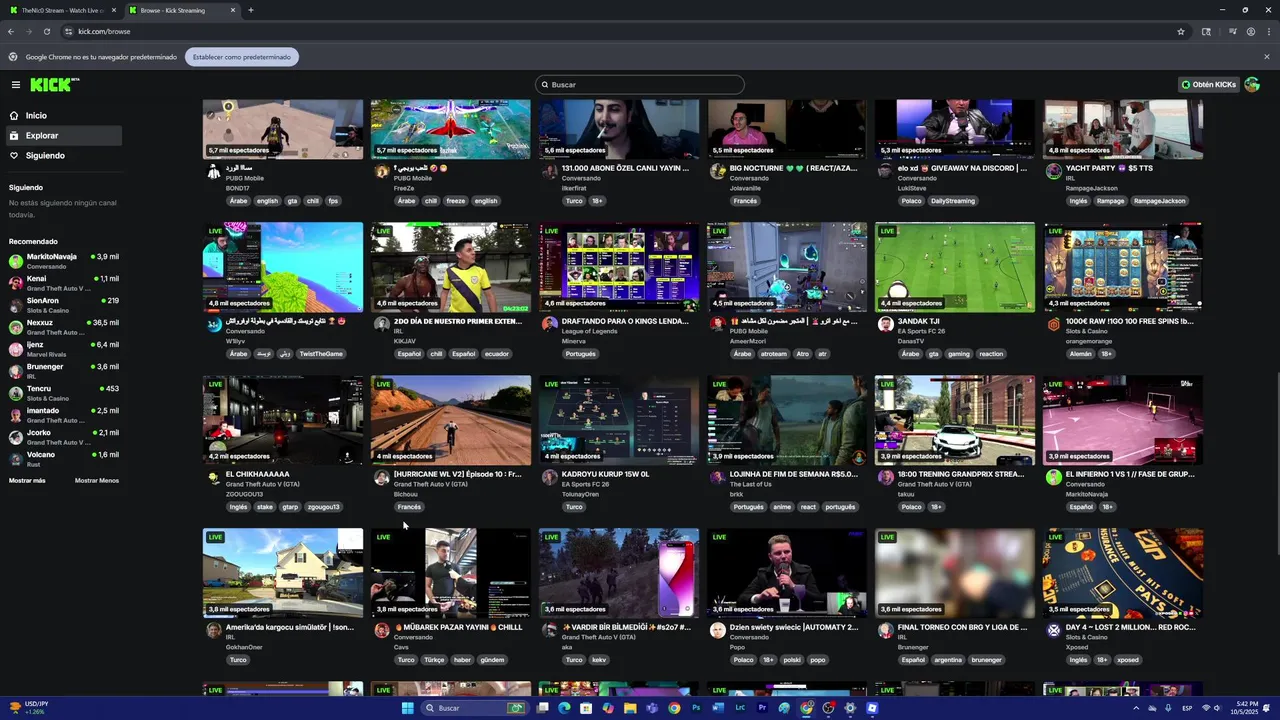
Task: Click Jcorko channel avatar in sidebar
Action: point(16,437)
